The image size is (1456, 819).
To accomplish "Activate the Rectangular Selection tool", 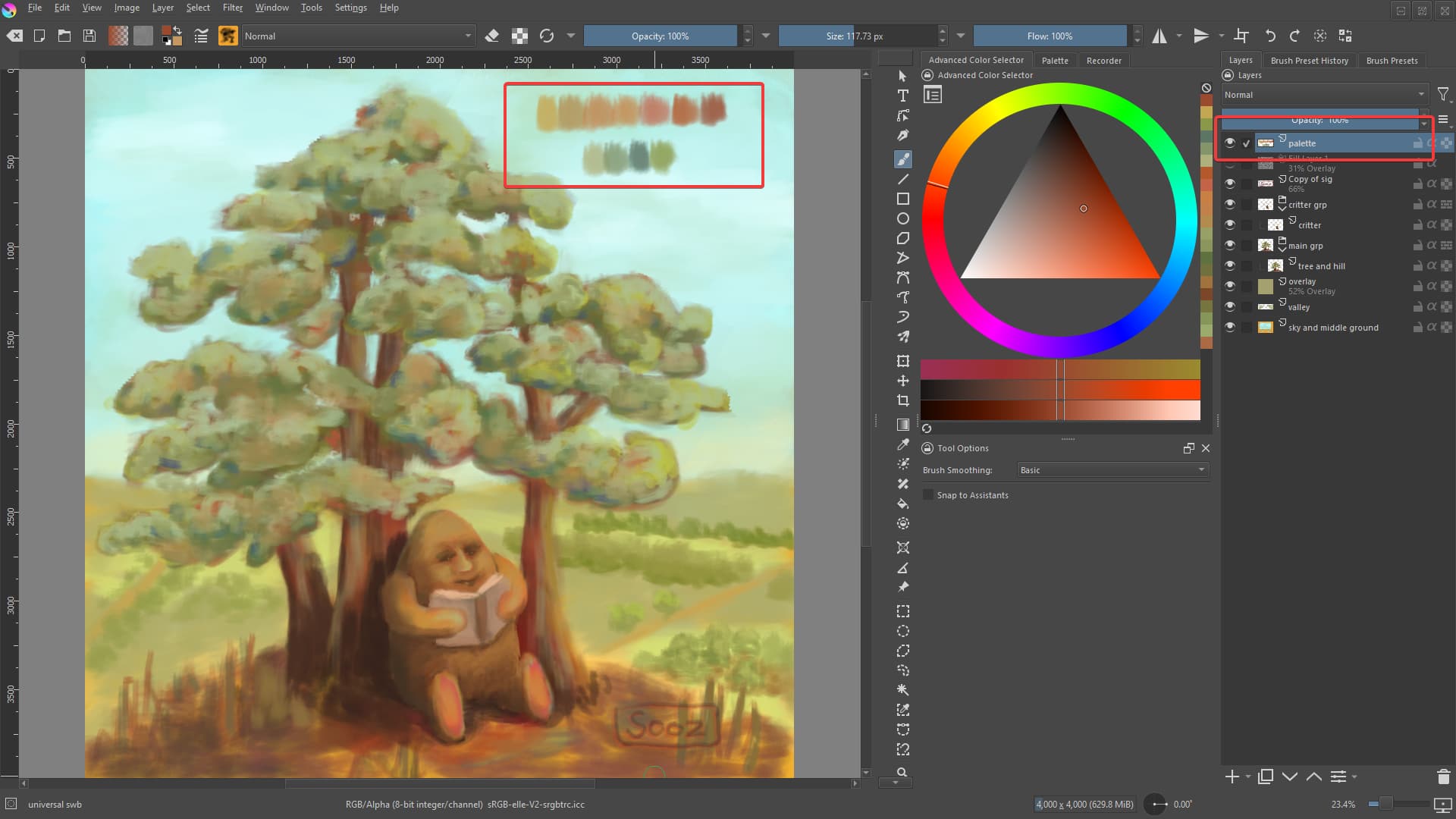I will (902, 610).
